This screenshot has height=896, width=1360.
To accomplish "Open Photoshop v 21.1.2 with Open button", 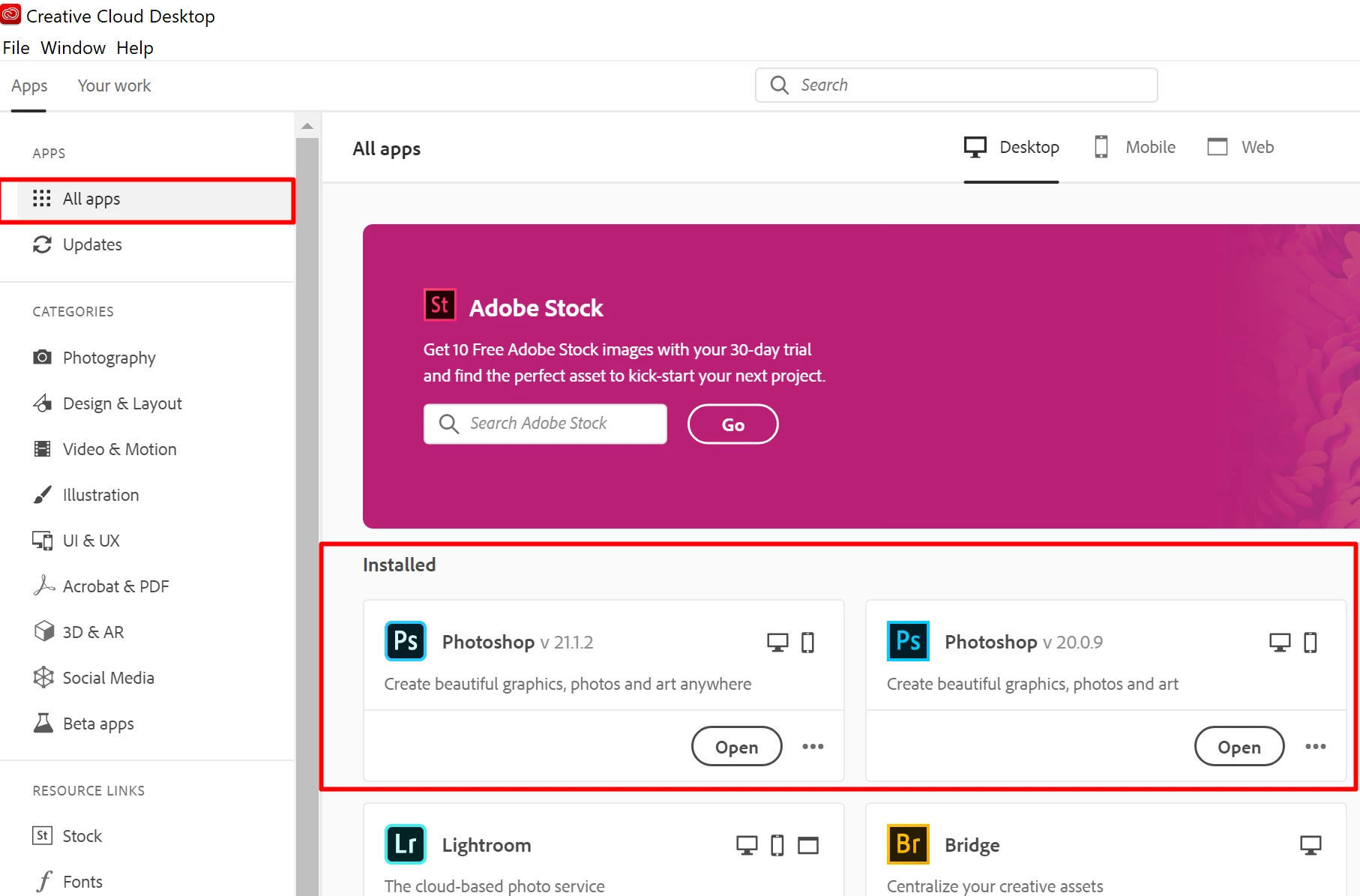I will point(737,747).
